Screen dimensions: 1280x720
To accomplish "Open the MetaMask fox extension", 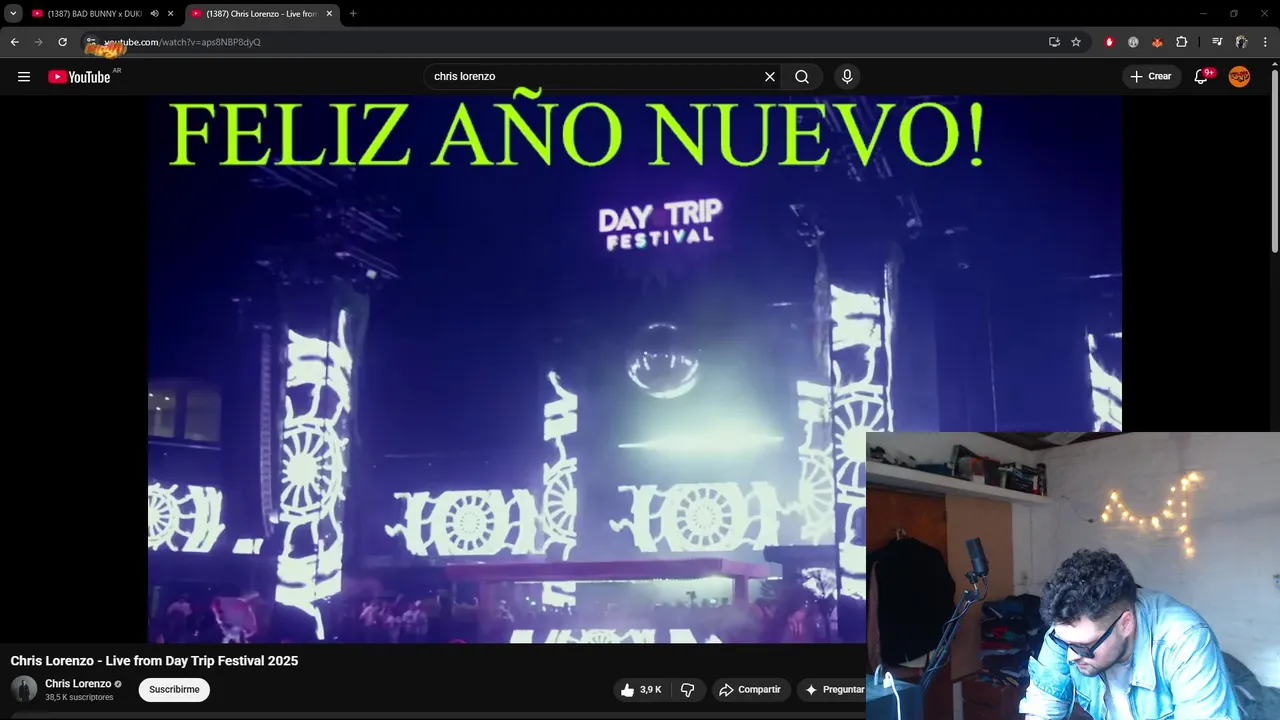I will [1157, 42].
